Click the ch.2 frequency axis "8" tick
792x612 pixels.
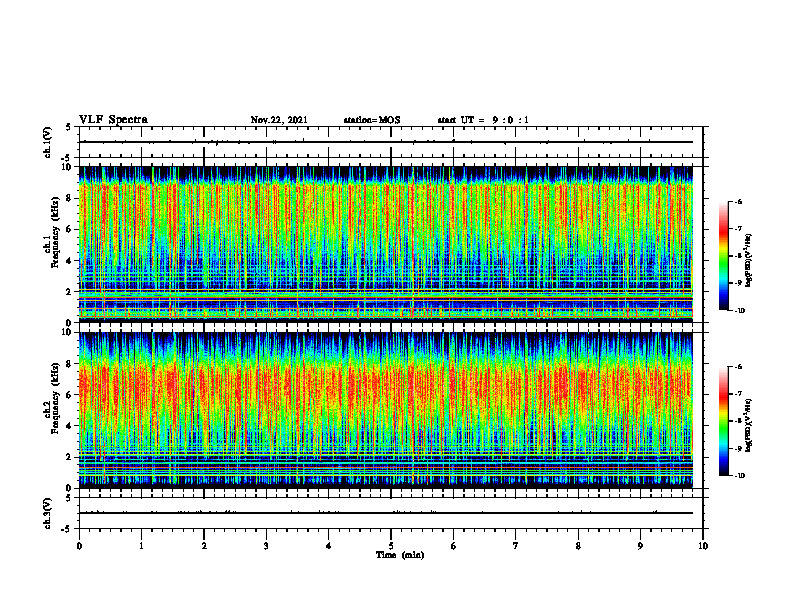(x=70, y=364)
